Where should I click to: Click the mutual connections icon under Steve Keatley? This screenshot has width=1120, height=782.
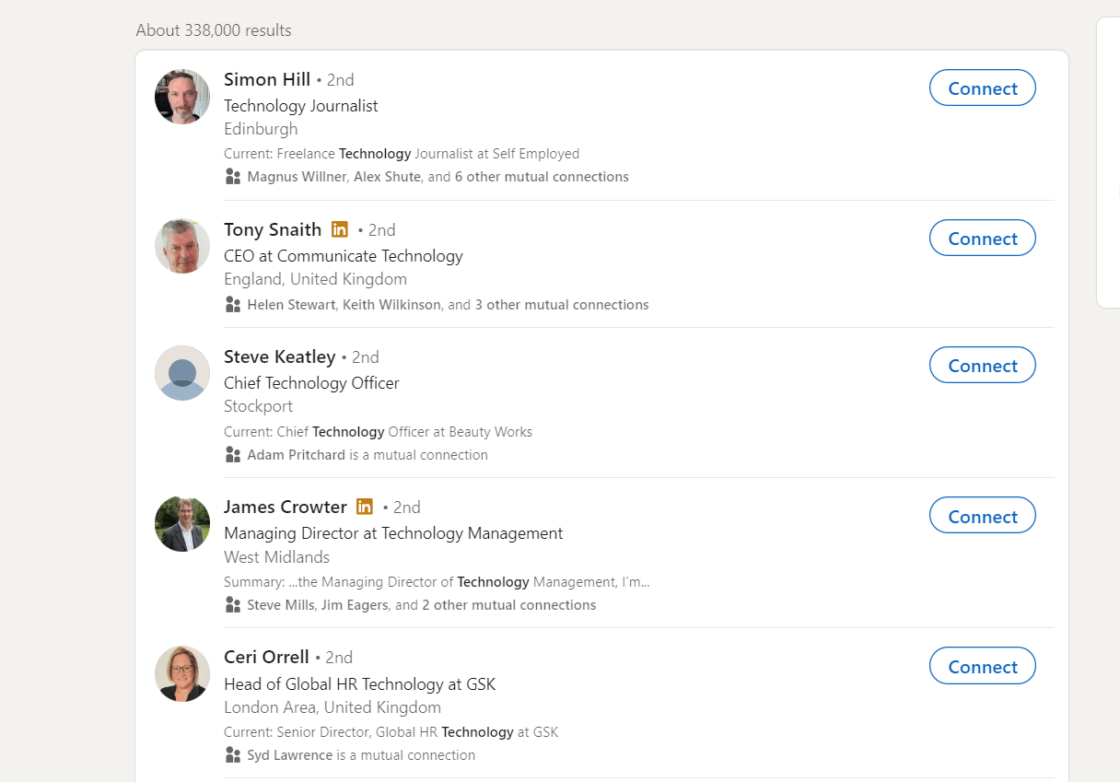tap(232, 454)
